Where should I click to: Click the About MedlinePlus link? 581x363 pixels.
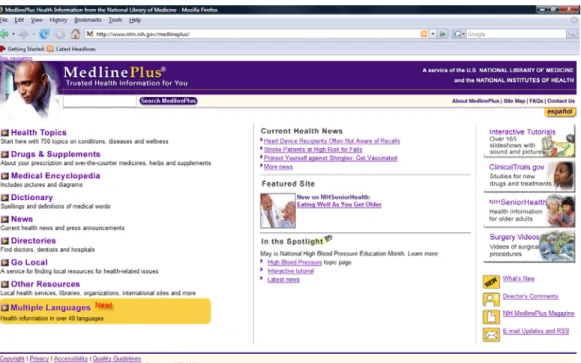[475, 101]
